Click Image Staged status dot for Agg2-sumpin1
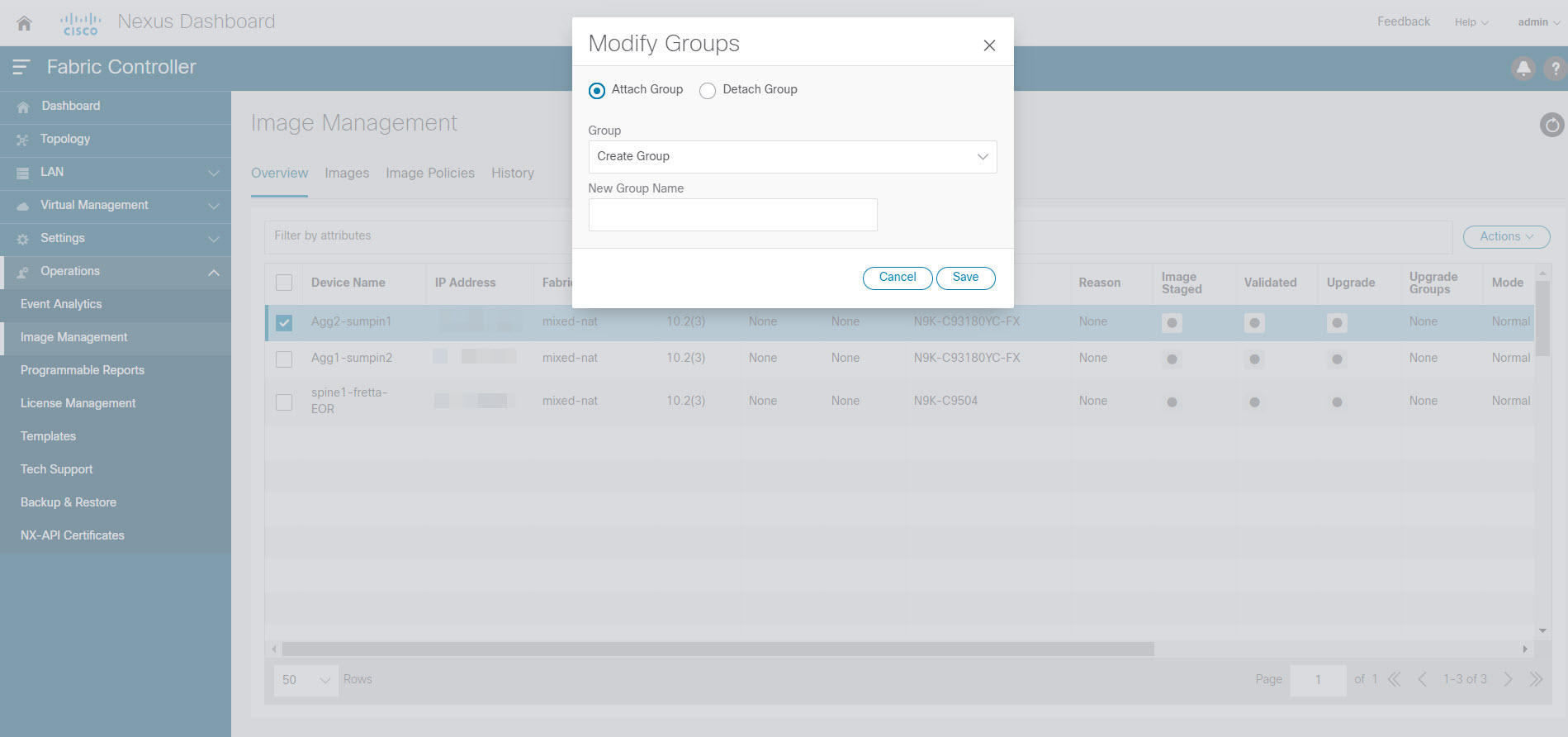Viewport: 1568px width, 737px height. (x=1172, y=323)
